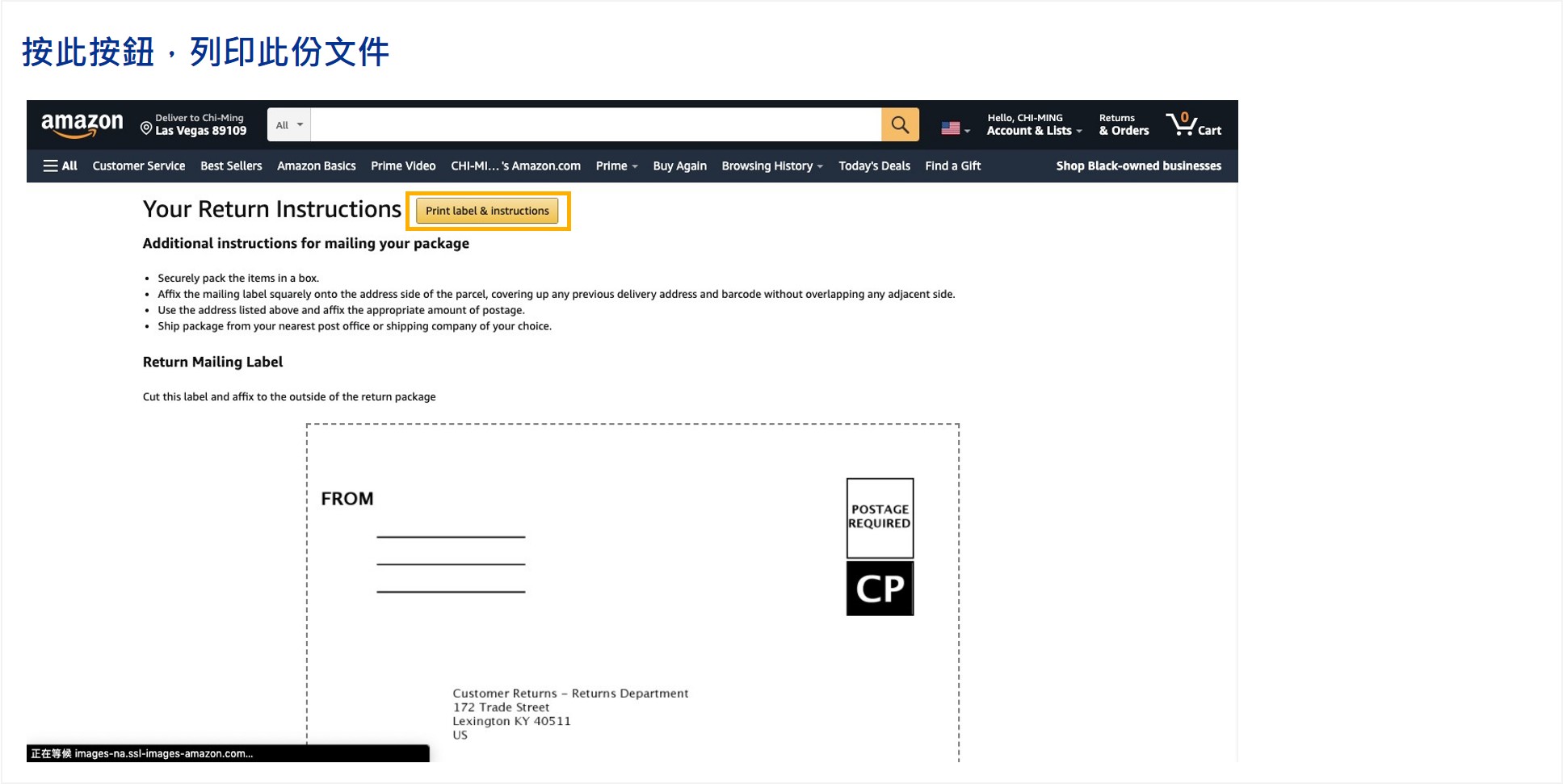Click Ship package from nearest post office bullet

(x=355, y=326)
